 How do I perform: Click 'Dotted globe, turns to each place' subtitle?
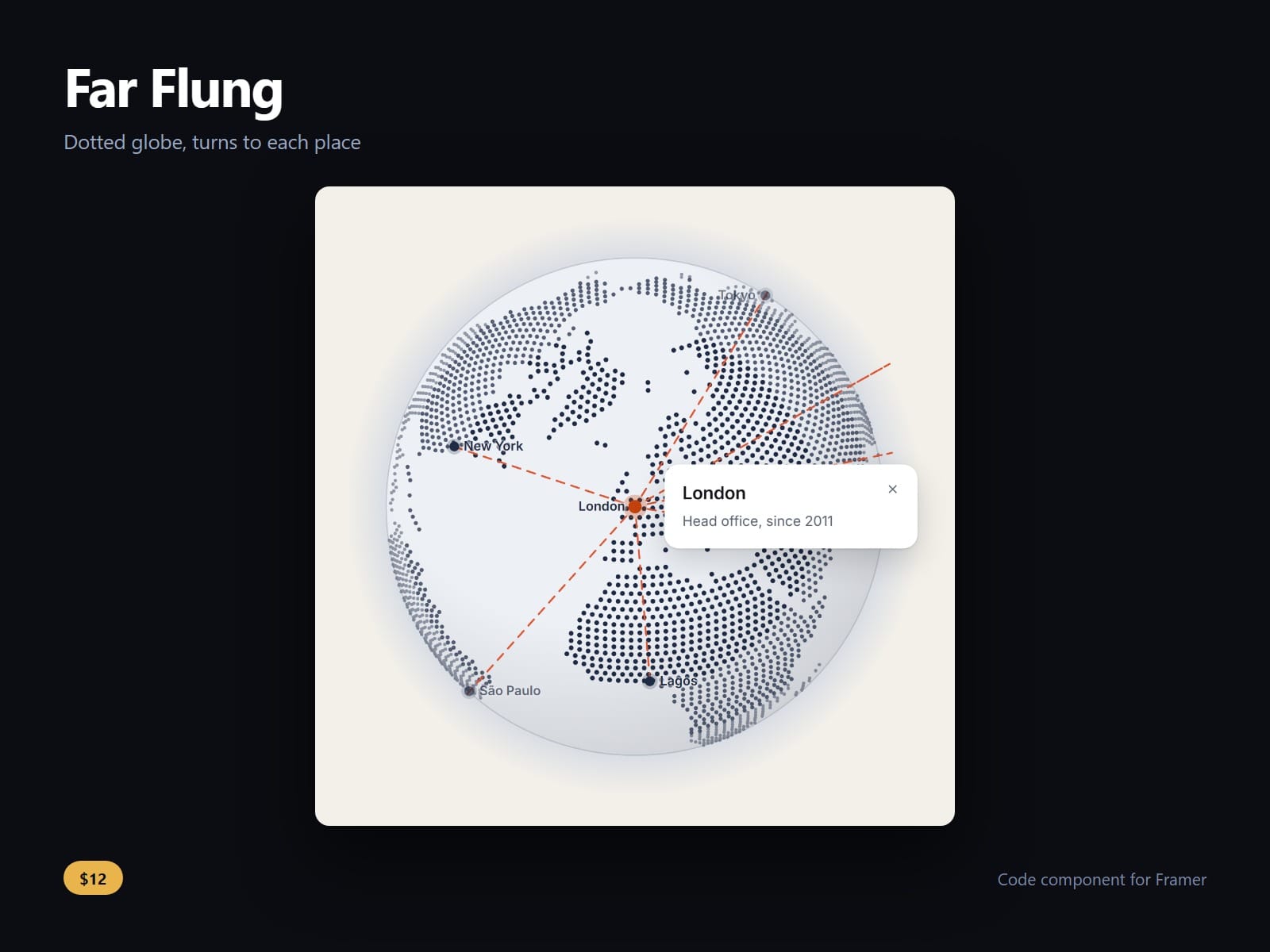[212, 143]
